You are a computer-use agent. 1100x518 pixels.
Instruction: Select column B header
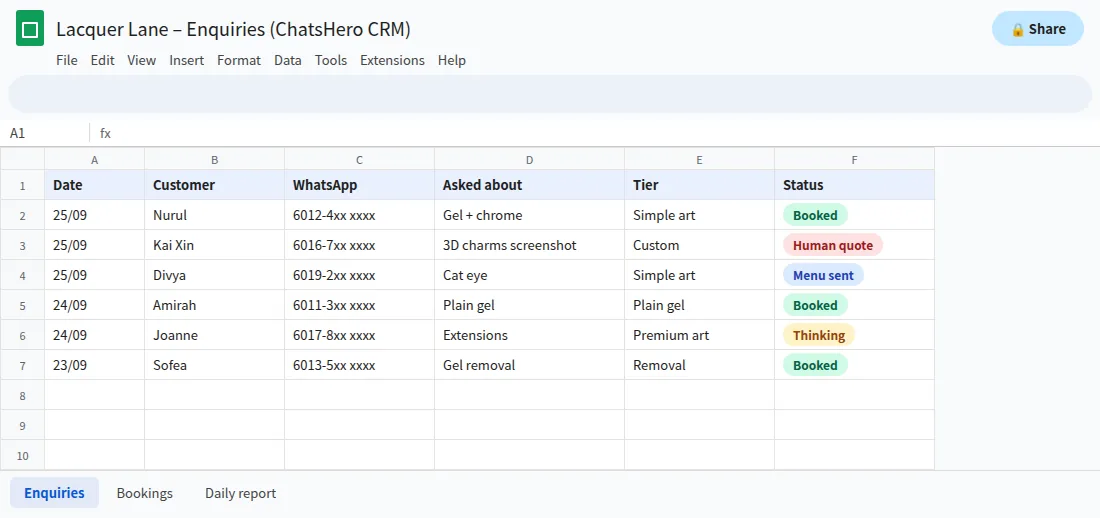pyautogui.click(x=215, y=159)
